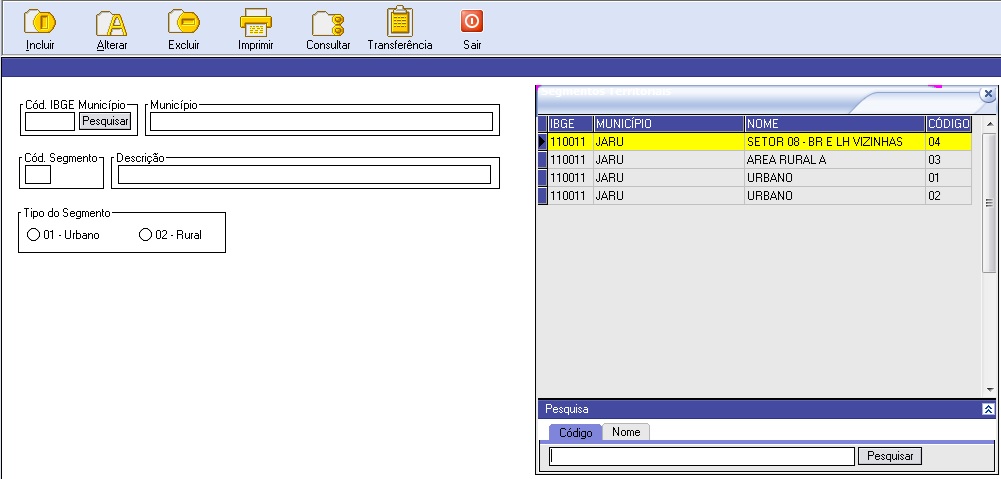Click the red Sair exit icon
Image resolution: width=1001 pixels, height=479 pixels.
(x=472, y=22)
